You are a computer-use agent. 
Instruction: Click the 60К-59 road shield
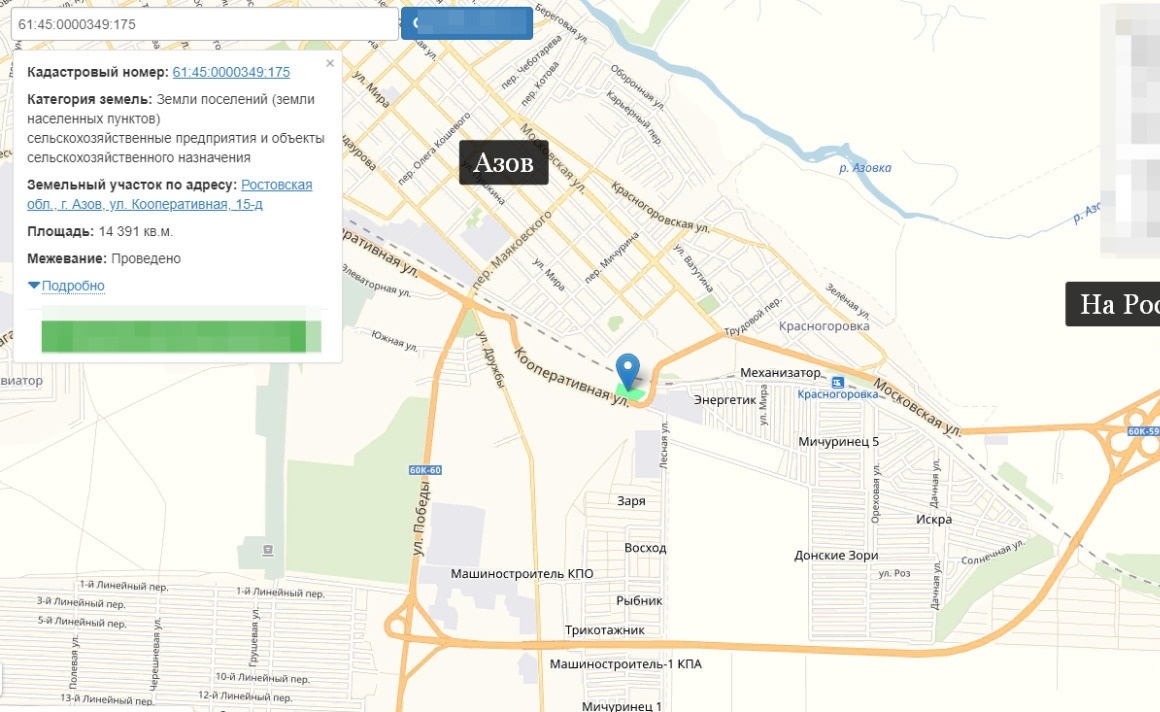[x=1143, y=431]
